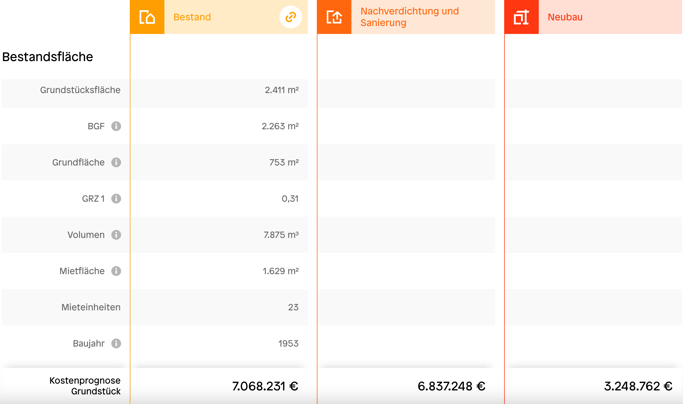Click the 3.248.762 € cost forecast
This screenshot has height=404, width=683.
[638, 386]
